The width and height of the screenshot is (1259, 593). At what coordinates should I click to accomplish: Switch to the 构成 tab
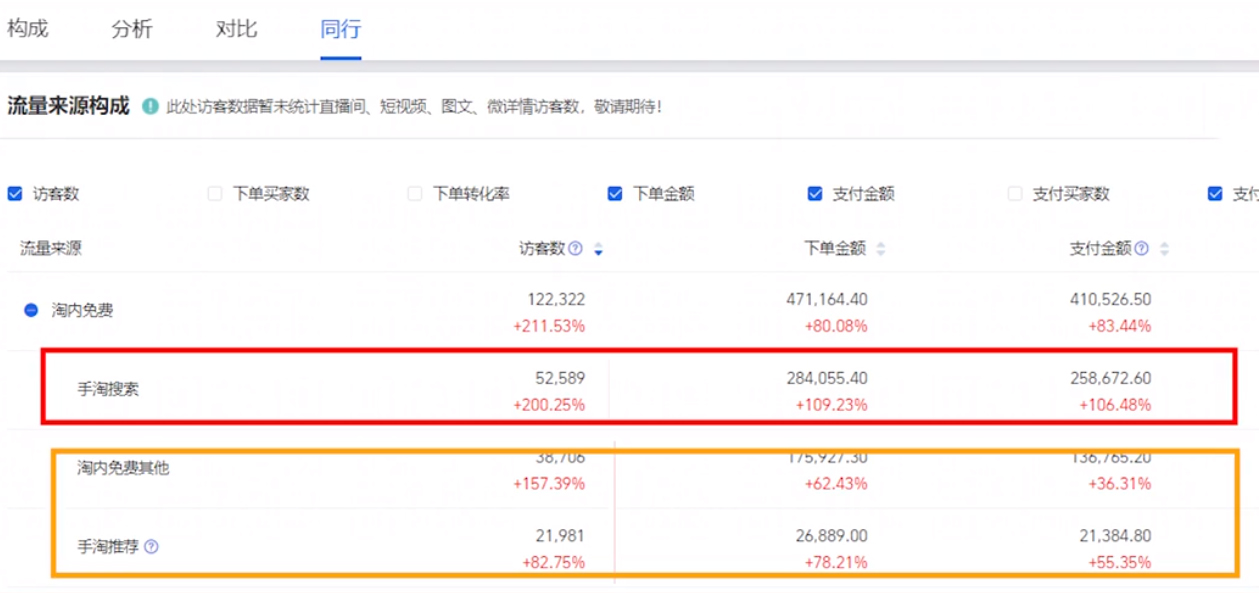click(29, 30)
